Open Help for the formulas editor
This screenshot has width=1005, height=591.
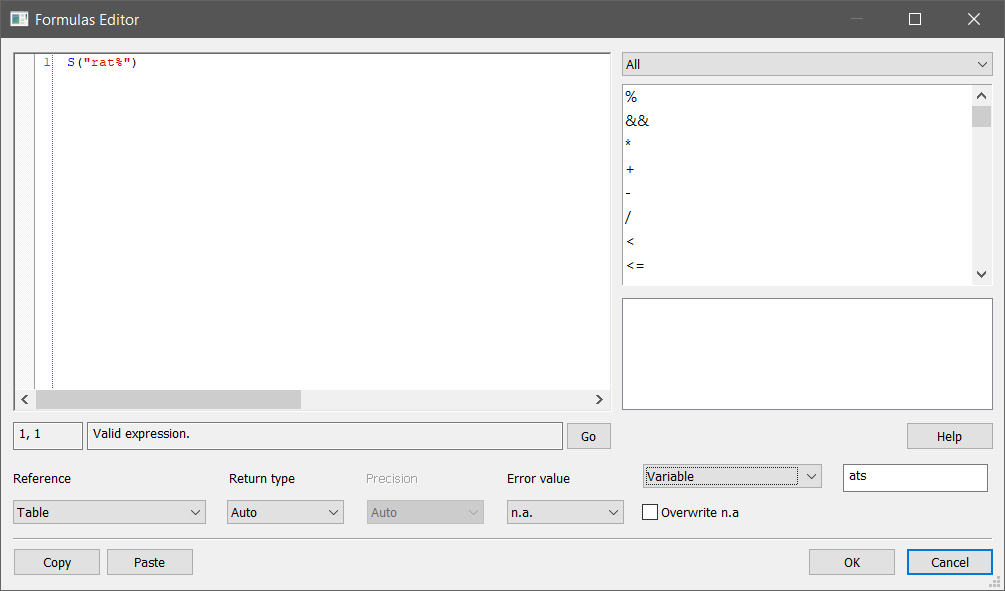[x=949, y=437]
